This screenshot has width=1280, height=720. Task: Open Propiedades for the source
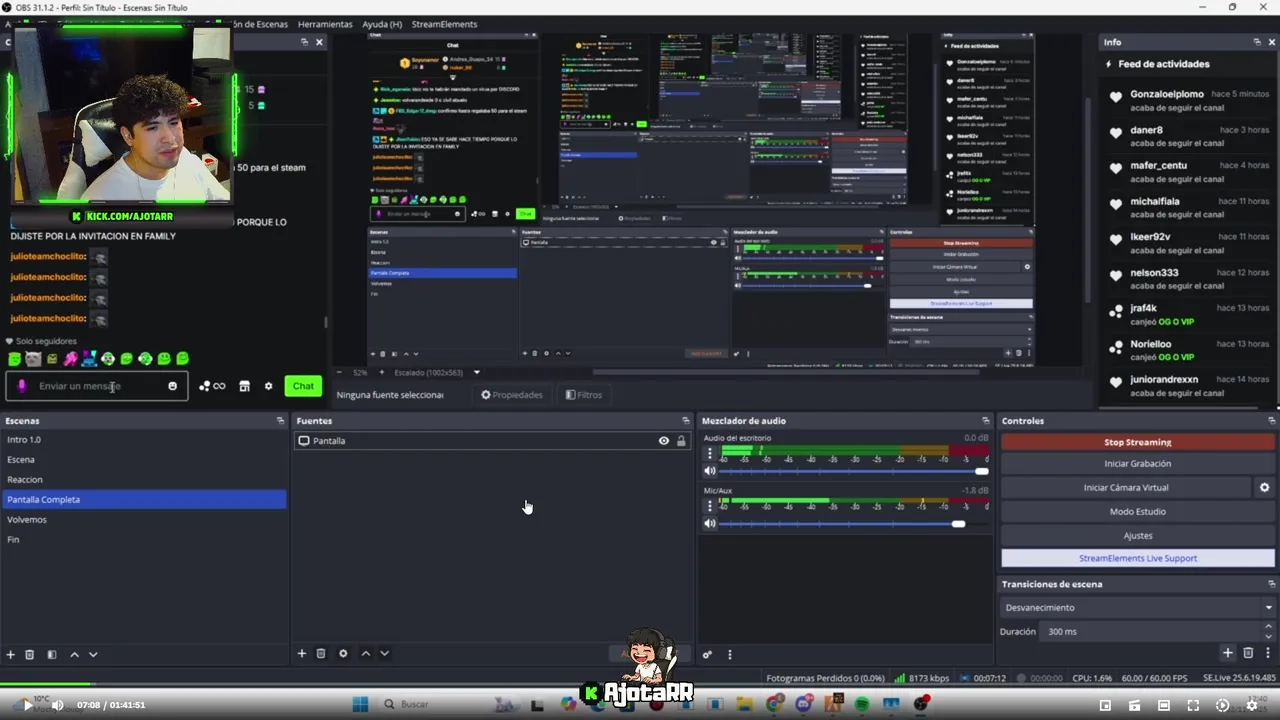(512, 395)
